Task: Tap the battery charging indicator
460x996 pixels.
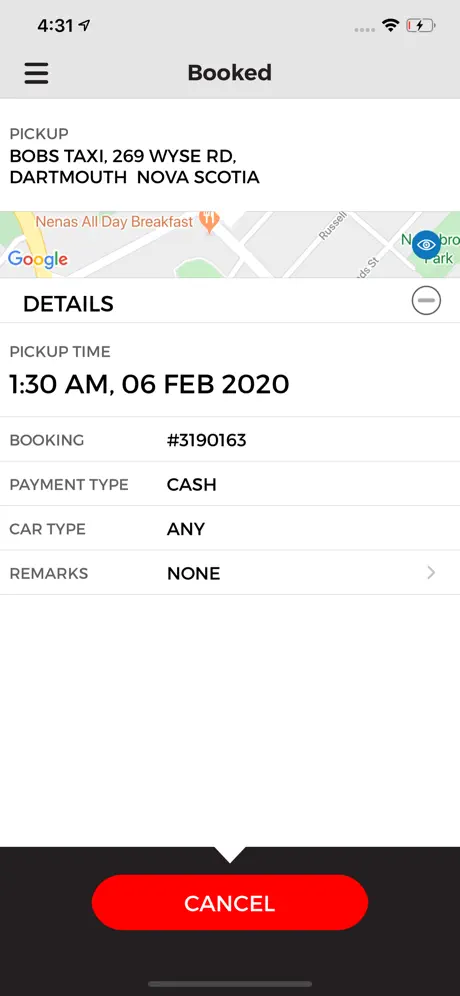Action: pyautogui.click(x=421, y=25)
